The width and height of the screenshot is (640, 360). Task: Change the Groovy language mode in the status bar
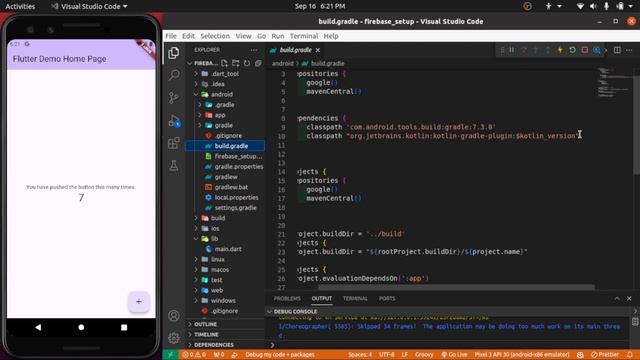424,354
